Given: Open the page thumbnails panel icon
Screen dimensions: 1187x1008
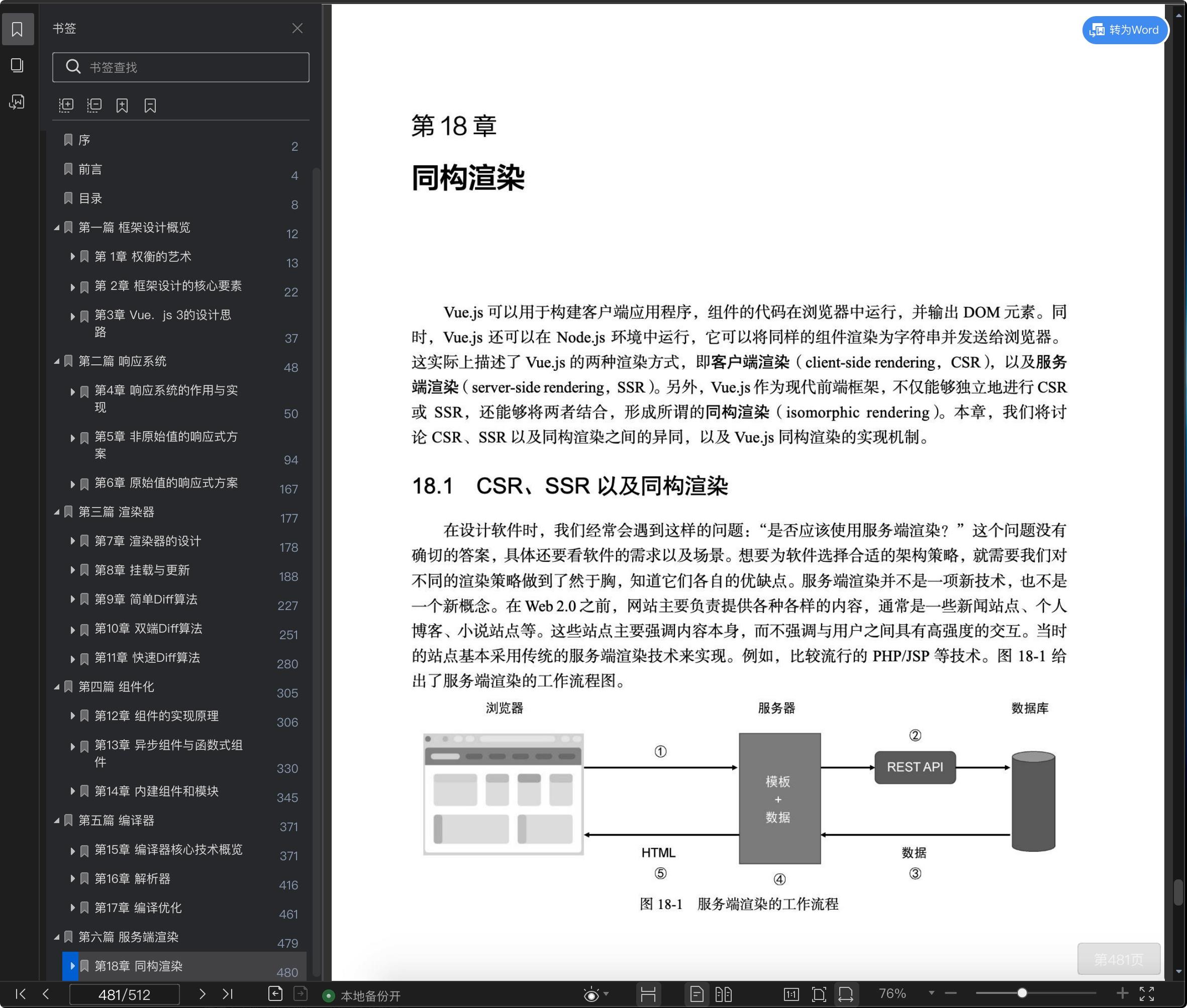Looking at the screenshot, I should click(x=17, y=65).
